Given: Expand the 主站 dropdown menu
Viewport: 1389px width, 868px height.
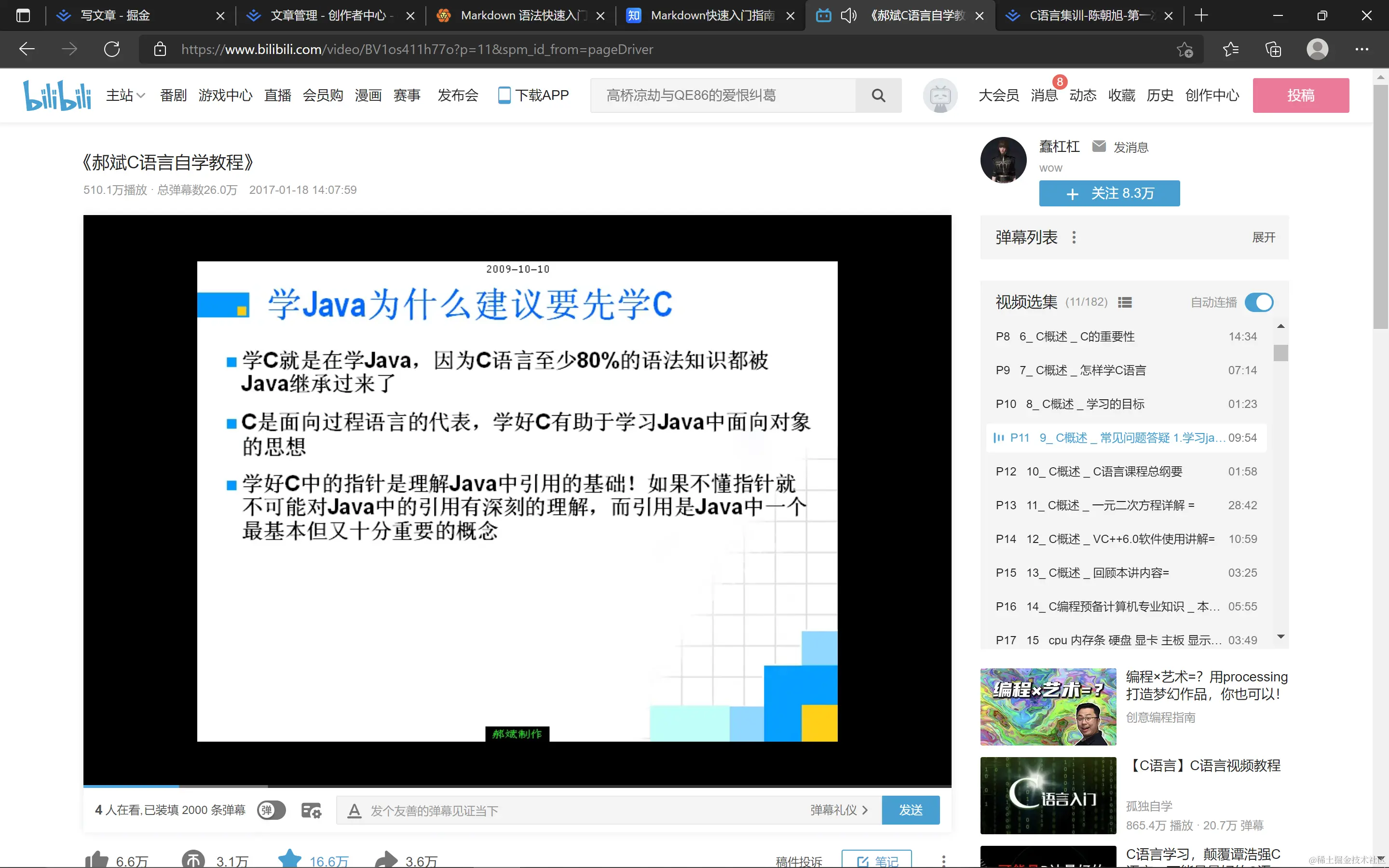Looking at the screenshot, I should tap(125, 95).
